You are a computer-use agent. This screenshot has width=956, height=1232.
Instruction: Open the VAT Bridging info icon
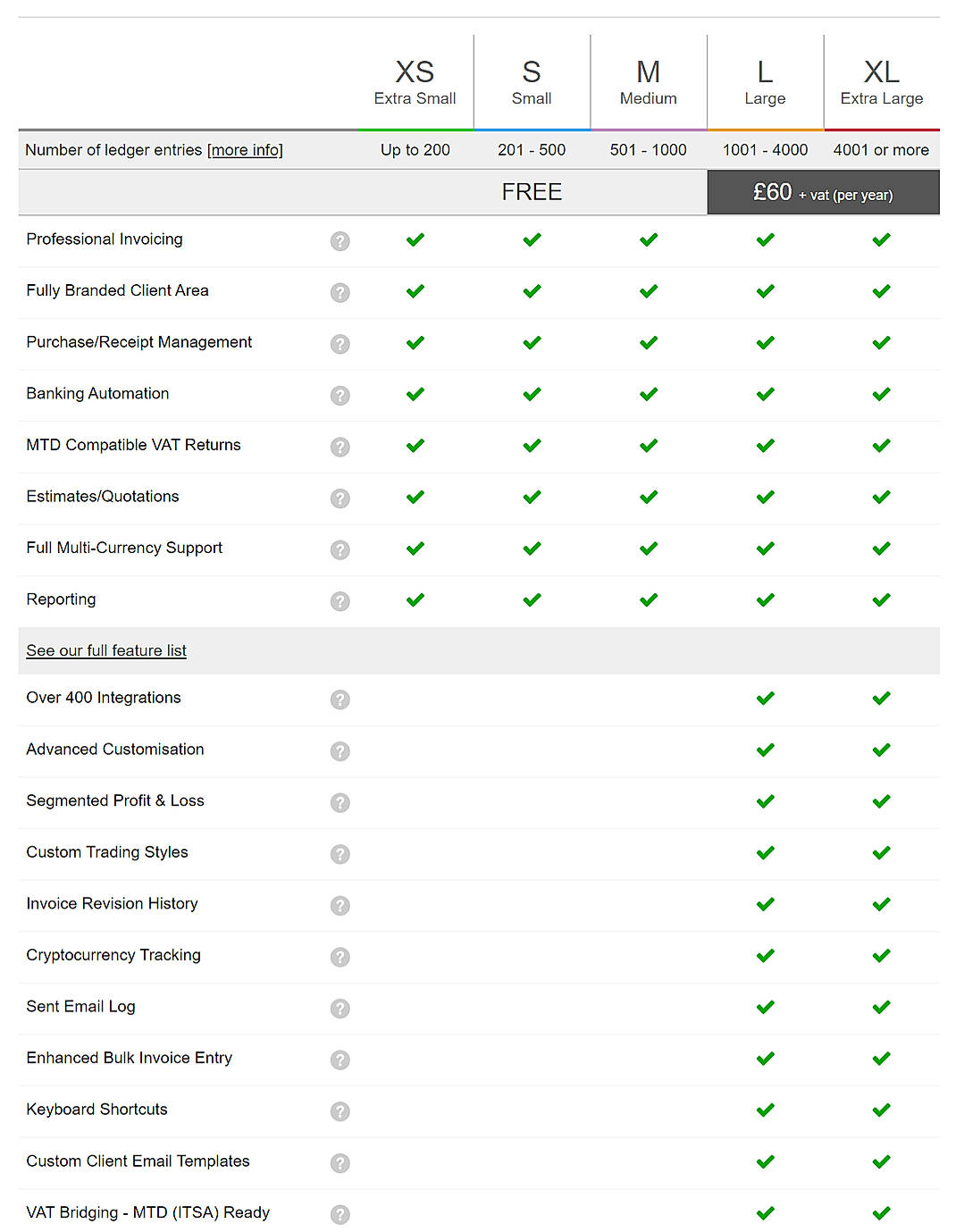click(x=340, y=1213)
